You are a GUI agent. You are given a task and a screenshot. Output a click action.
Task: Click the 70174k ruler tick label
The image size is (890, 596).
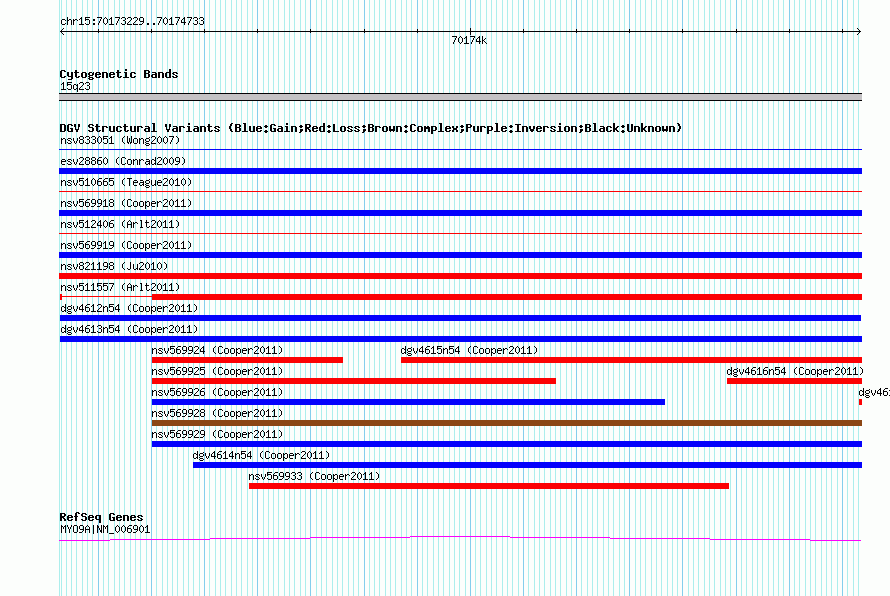pyautogui.click(x=469, y=40)
